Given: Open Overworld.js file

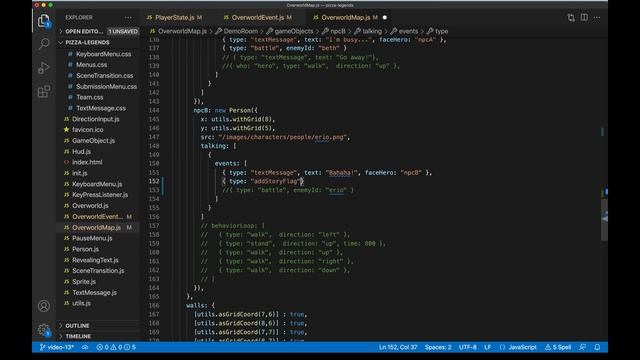Looking at the screenshot, I should (90, 206).
